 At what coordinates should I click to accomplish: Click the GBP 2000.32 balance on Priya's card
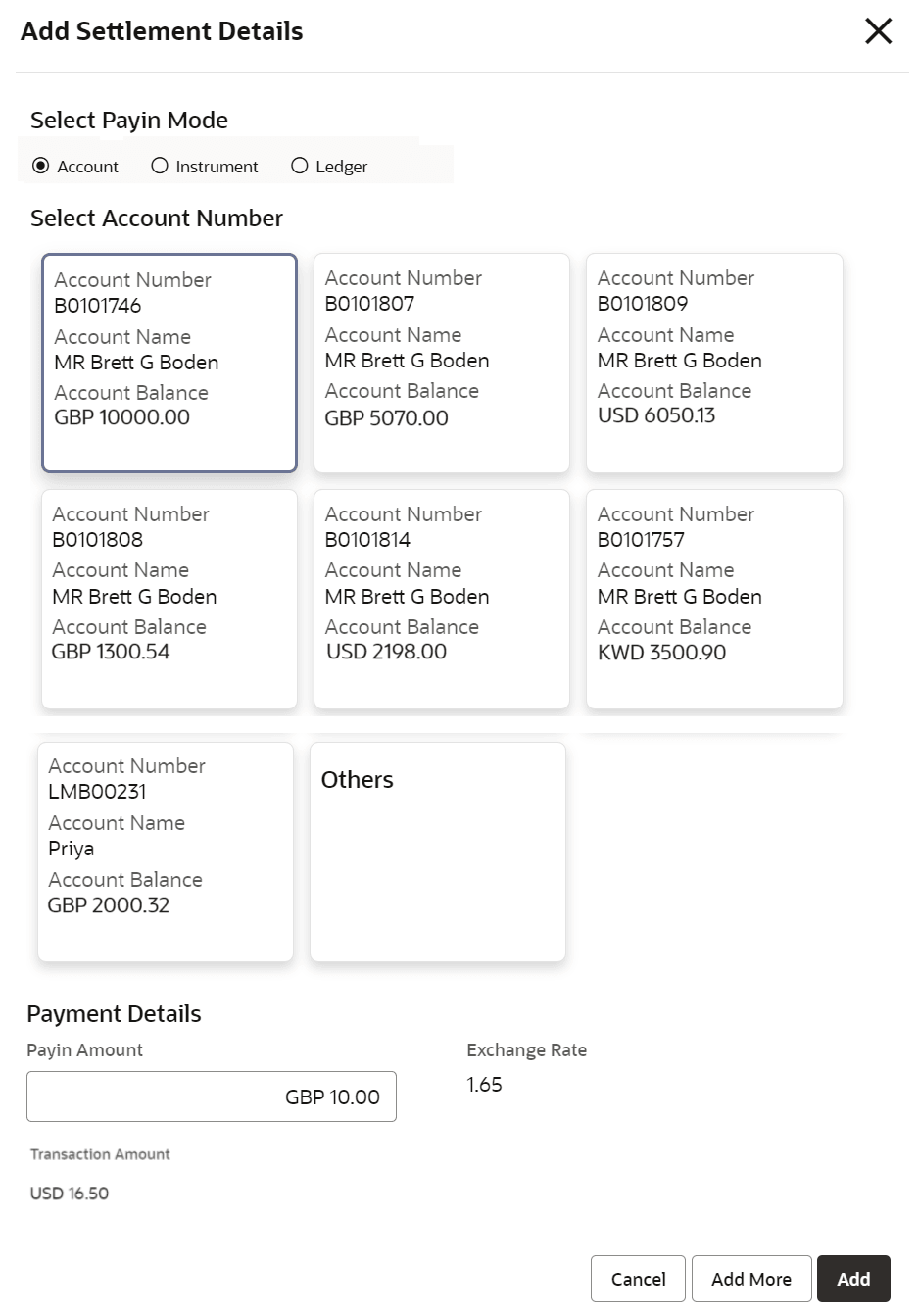point(109,905)
